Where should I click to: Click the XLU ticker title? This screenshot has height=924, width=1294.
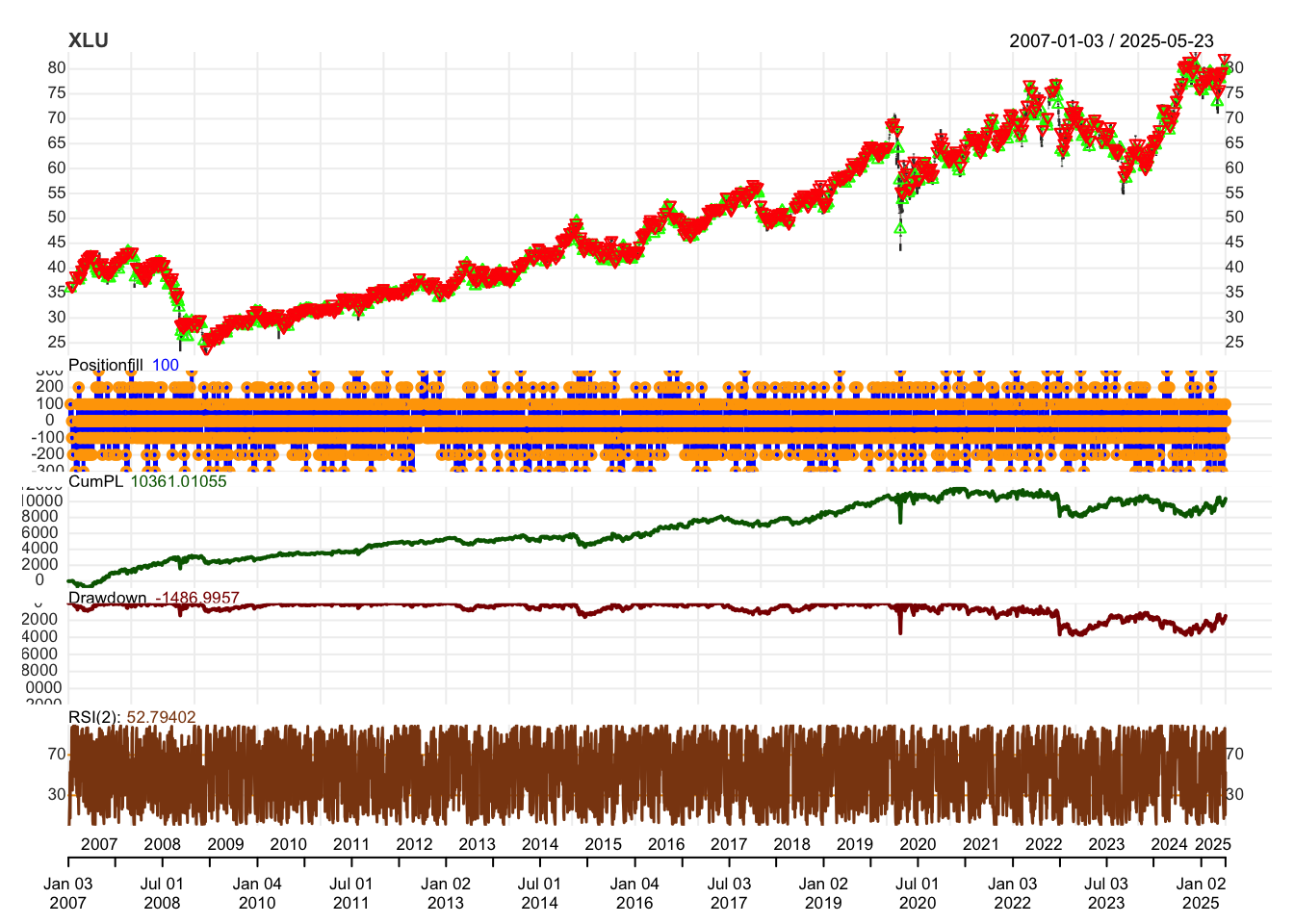89,40
